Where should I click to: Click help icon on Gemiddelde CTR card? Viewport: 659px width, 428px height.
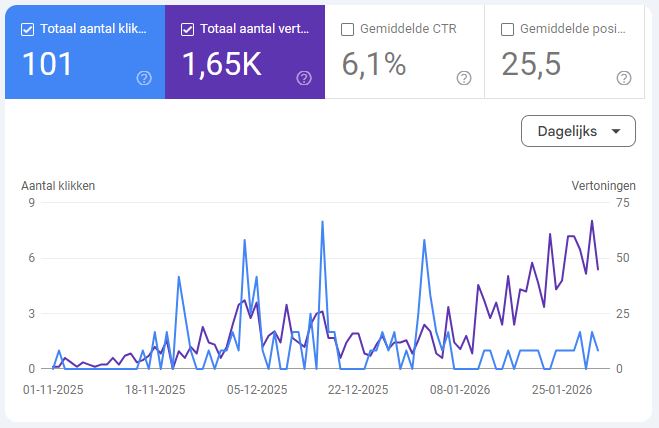click(x=464, y=78)
